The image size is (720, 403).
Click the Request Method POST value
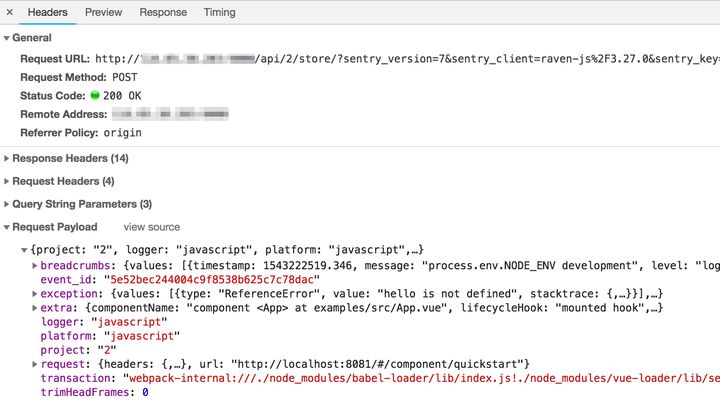[125, 77]
